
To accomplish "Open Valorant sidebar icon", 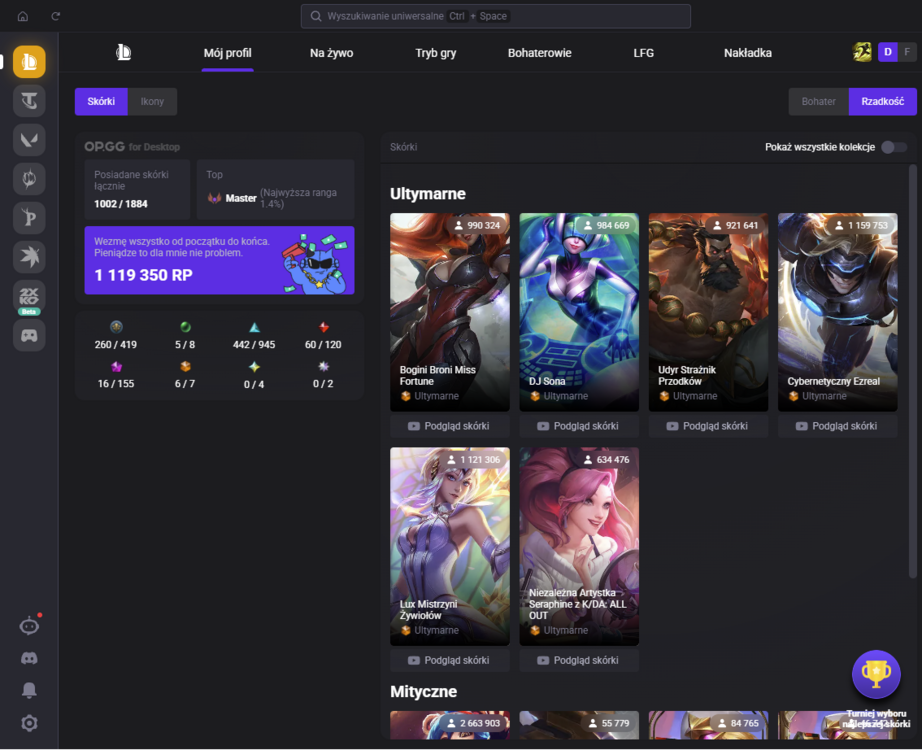I will (x=29, y=140).
